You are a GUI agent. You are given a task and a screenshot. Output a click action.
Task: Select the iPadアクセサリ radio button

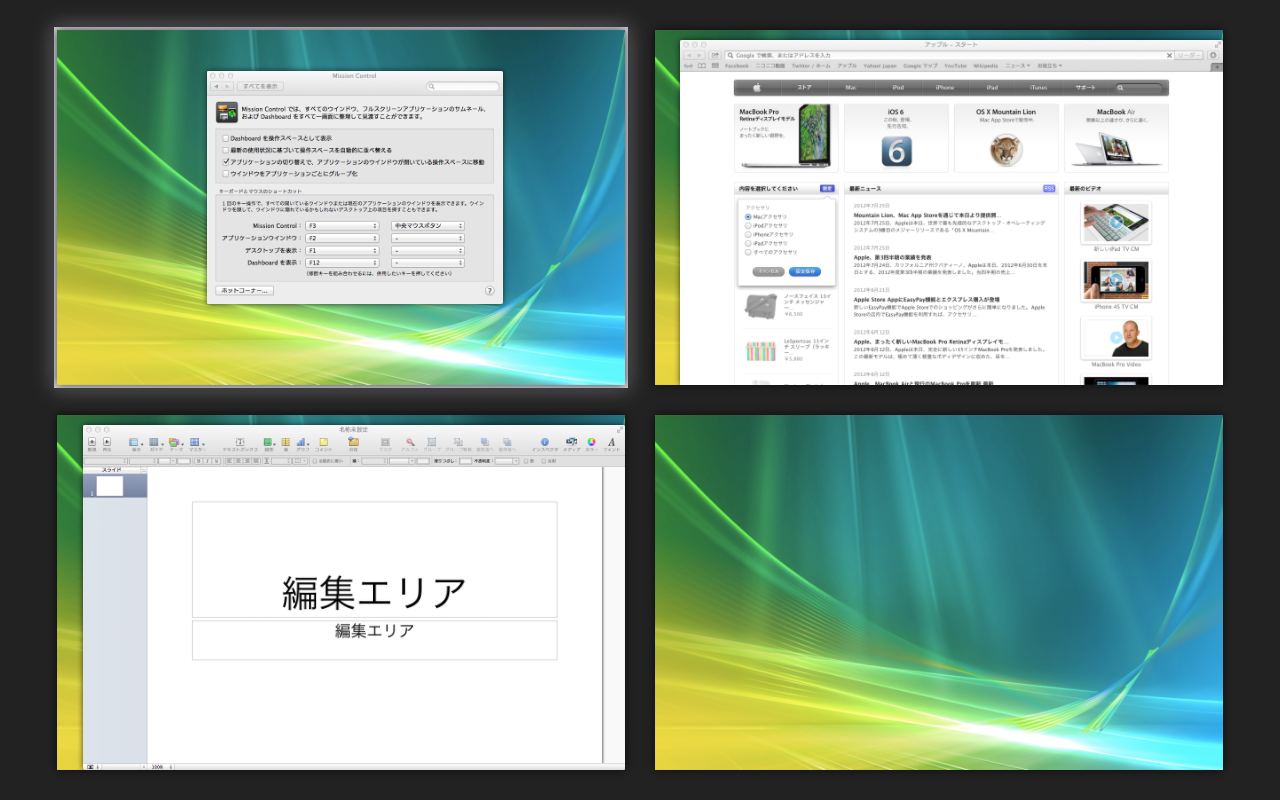pyautogui.click(x=748, y=243)
